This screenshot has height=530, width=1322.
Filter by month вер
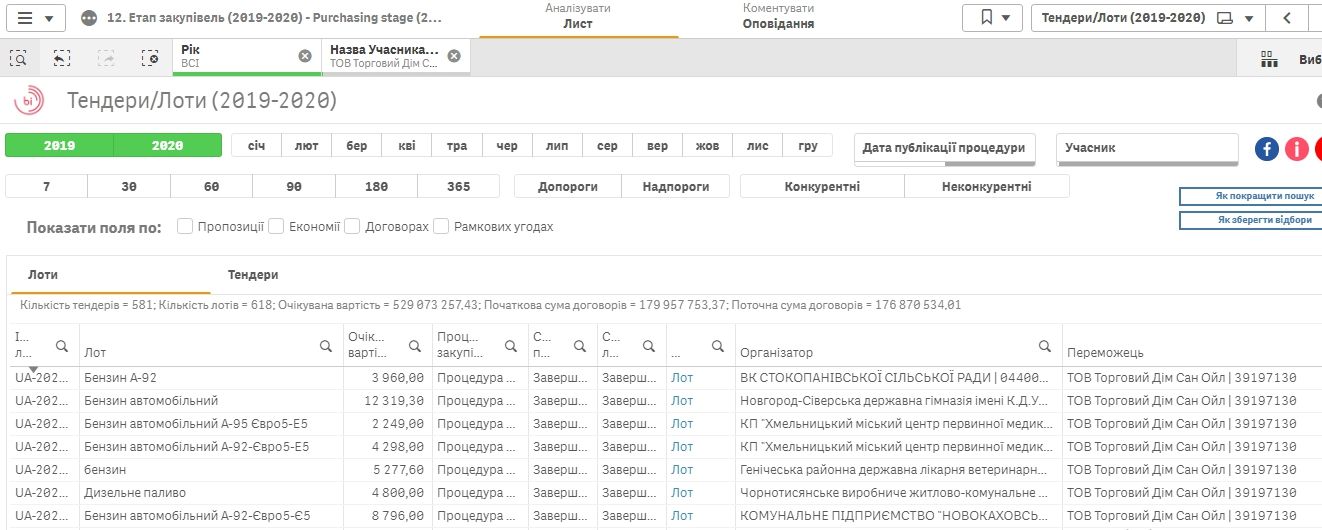point(657,146)
